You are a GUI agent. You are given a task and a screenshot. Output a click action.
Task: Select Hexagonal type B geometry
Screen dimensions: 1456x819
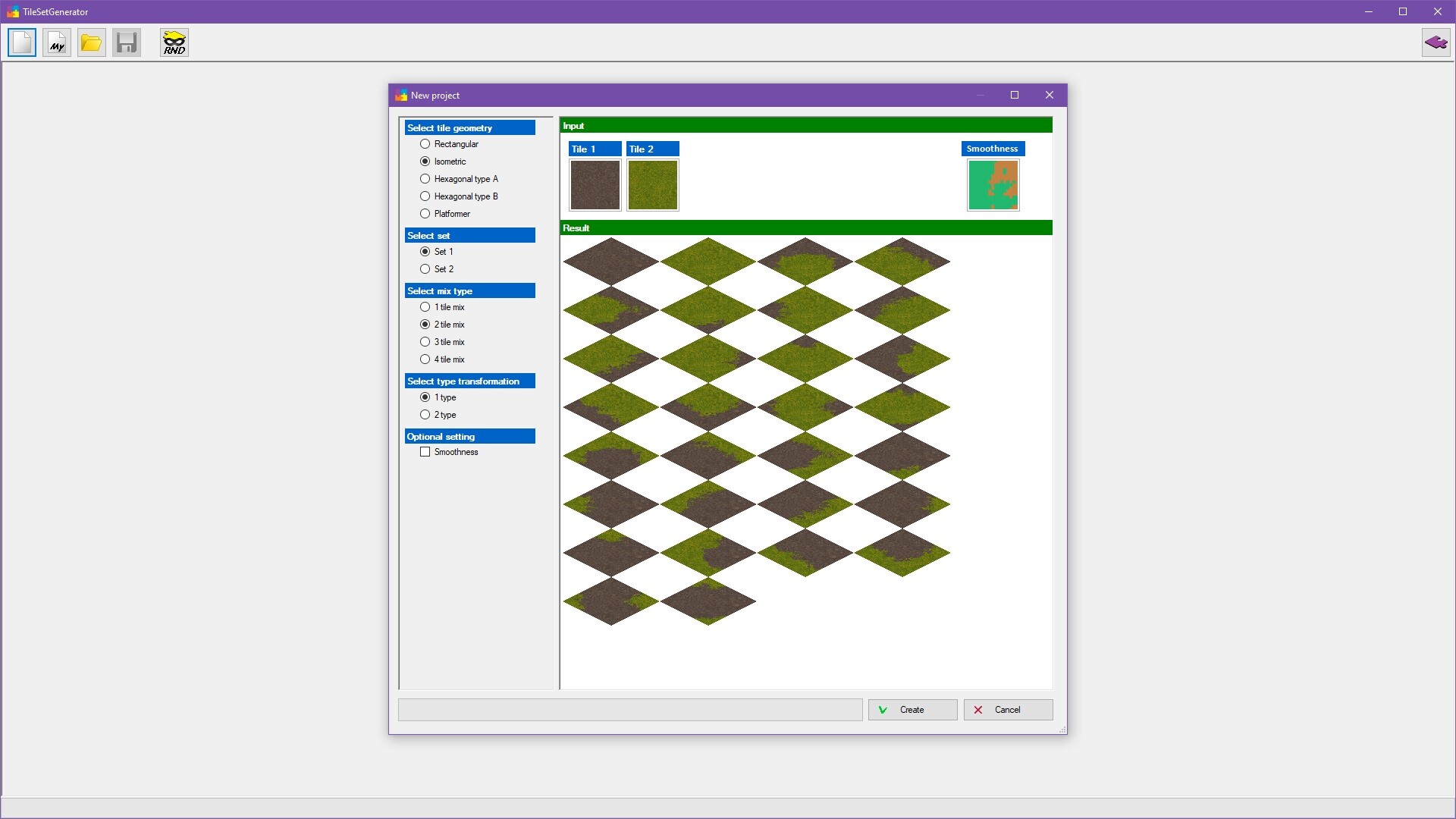pyautogui.click(x=425, y=196)
